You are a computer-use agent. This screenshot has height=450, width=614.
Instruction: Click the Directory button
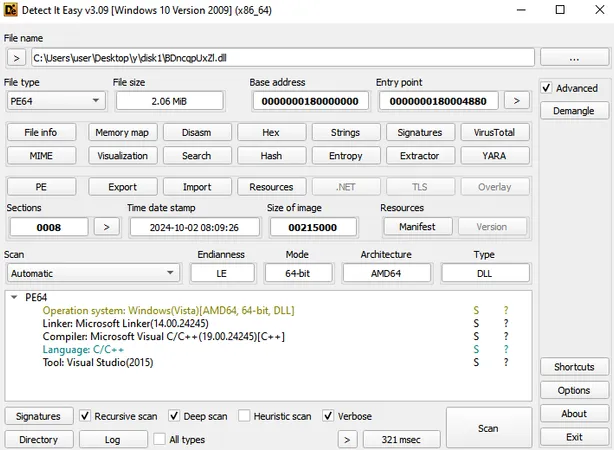39,439
